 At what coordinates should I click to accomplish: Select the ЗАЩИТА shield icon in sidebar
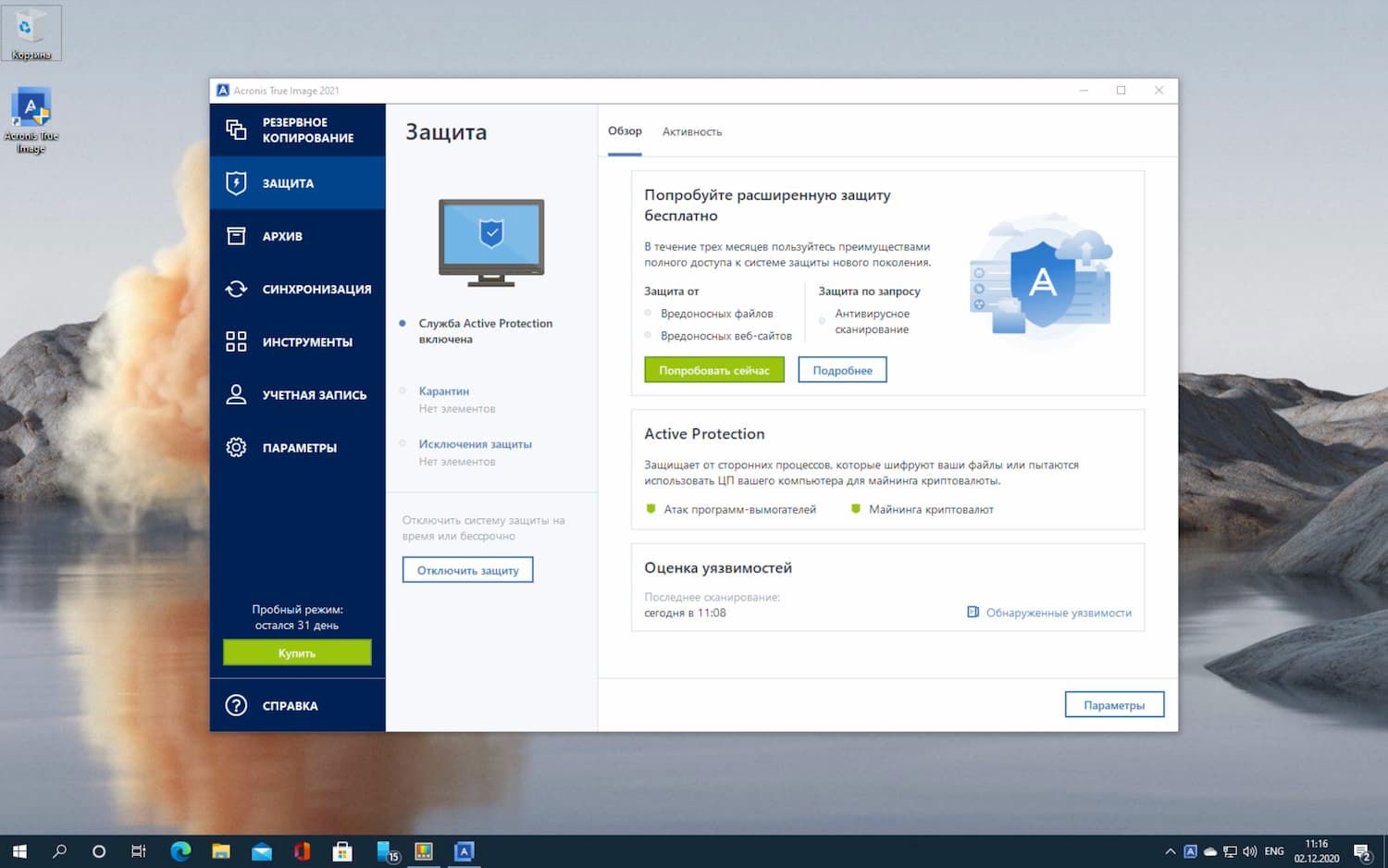[x=236, y=182]
